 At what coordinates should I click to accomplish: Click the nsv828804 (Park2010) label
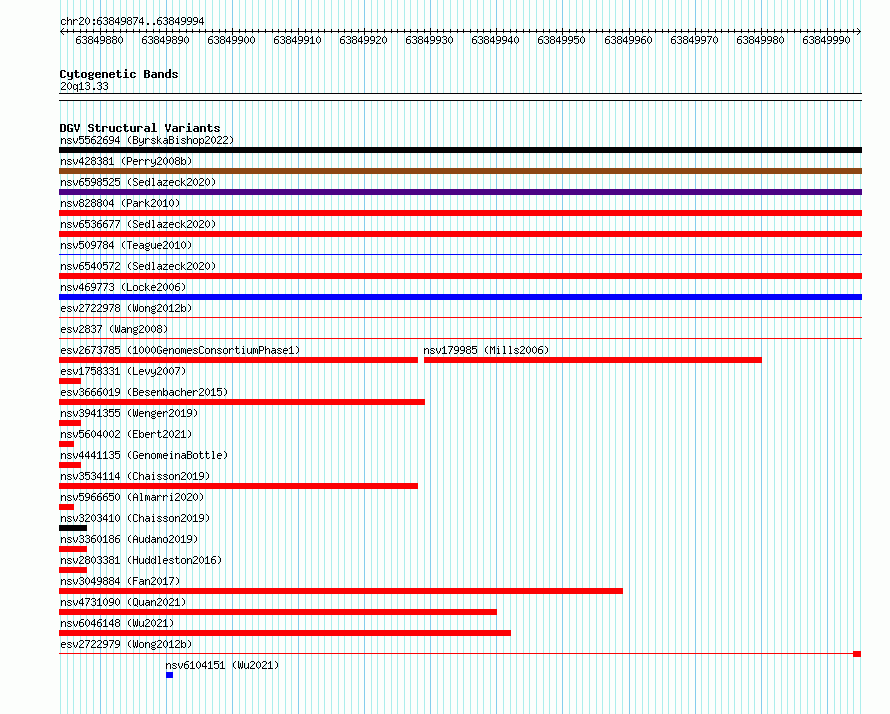coord(120,203)
